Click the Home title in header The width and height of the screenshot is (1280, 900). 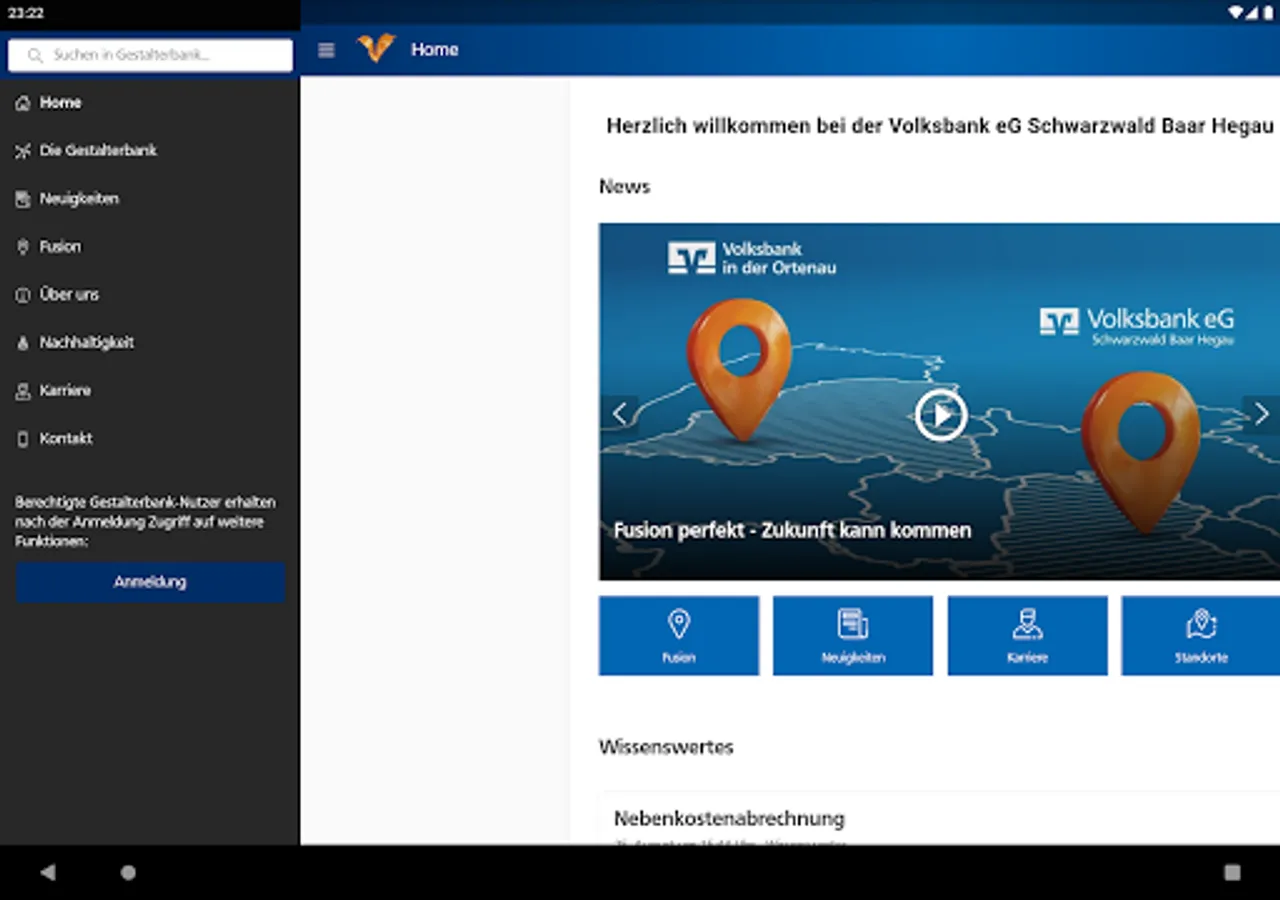tap(435, 50)
